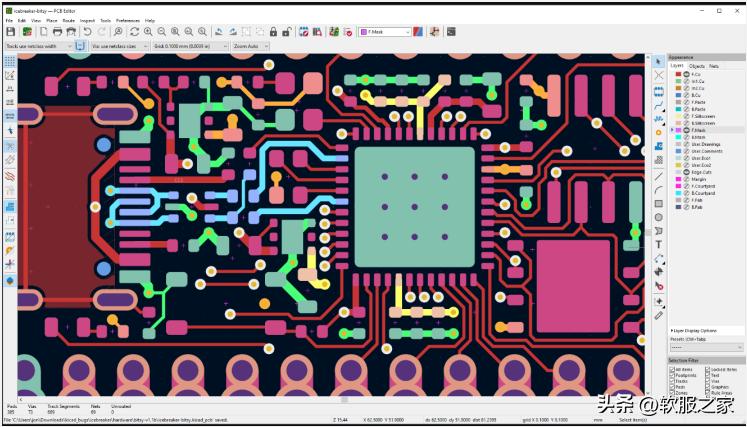Select the Edge.Cuts layer
Screen dimensions: 747x427
pos(700,172)
